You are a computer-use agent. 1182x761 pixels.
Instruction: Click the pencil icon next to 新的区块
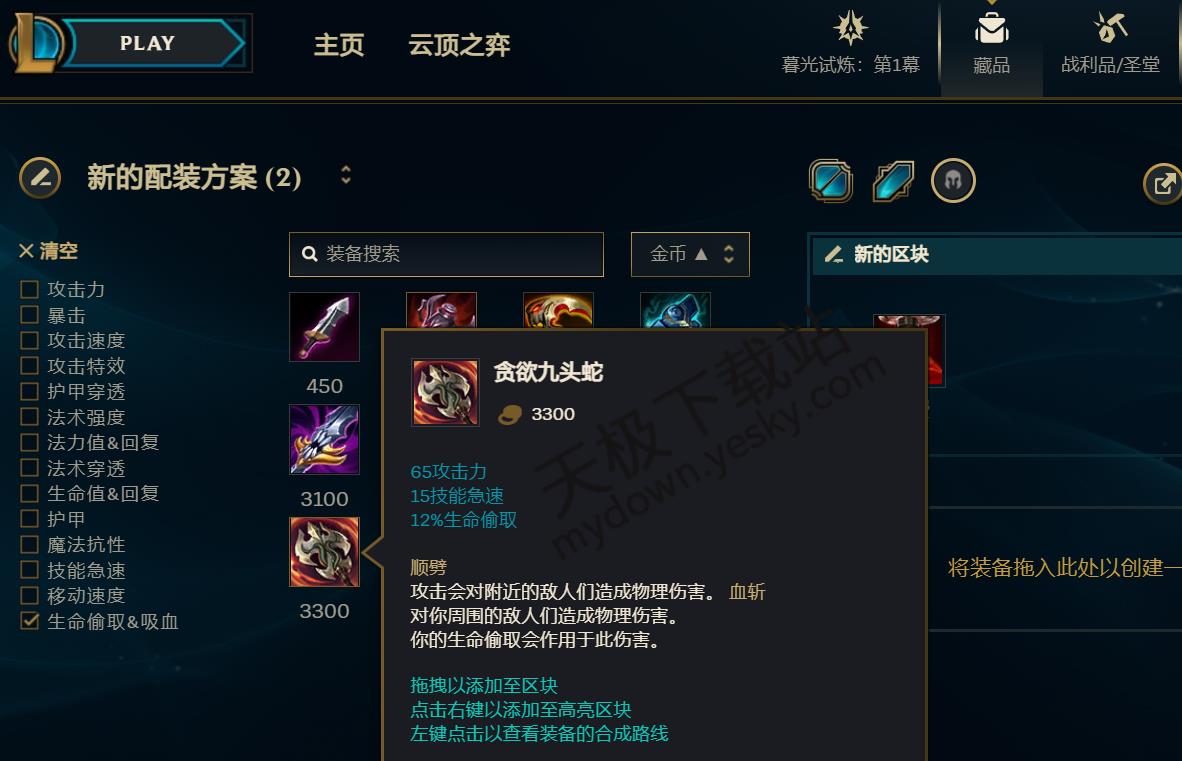pos(834,255)
